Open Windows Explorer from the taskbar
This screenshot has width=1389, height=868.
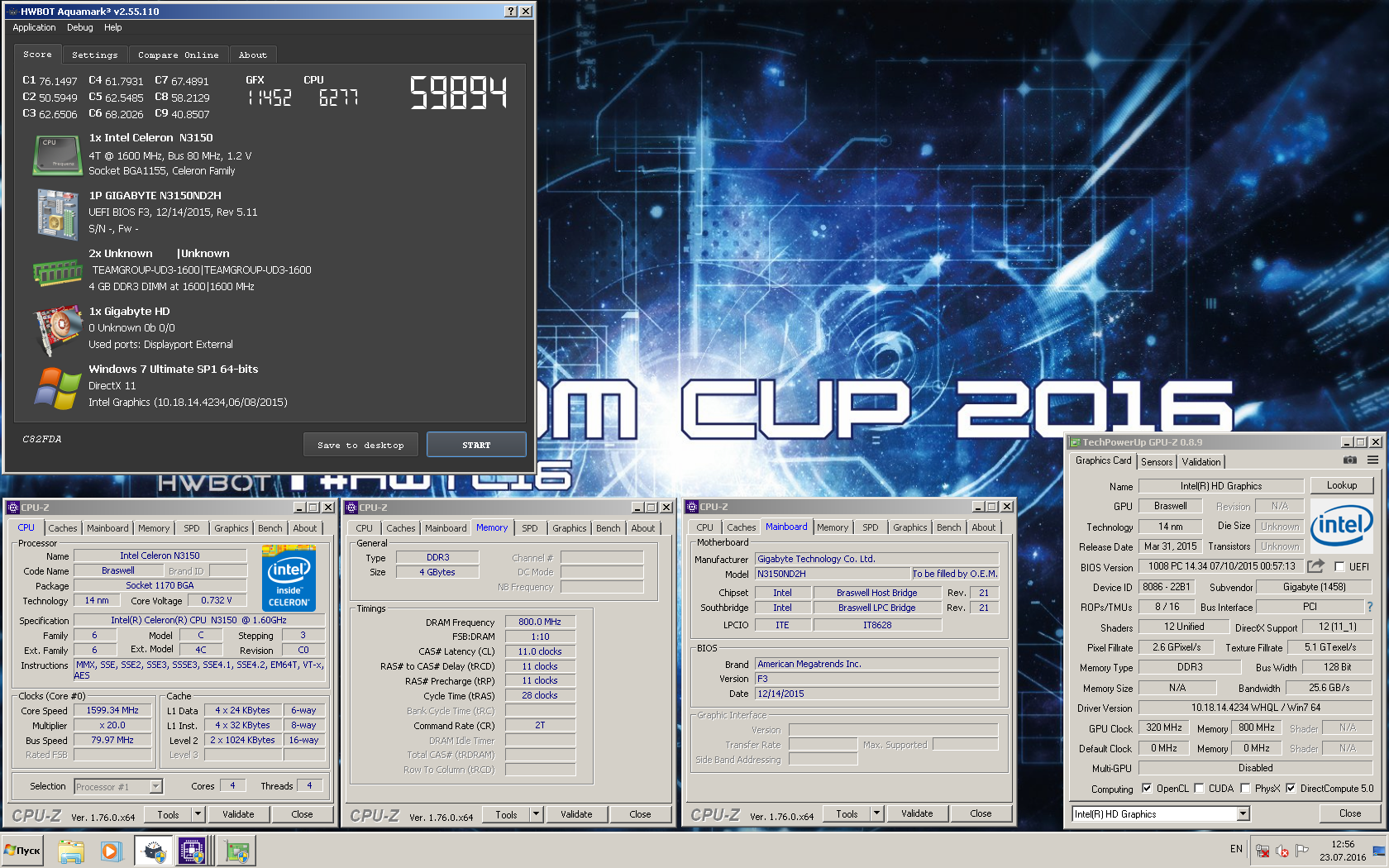[x=71, y=851]
